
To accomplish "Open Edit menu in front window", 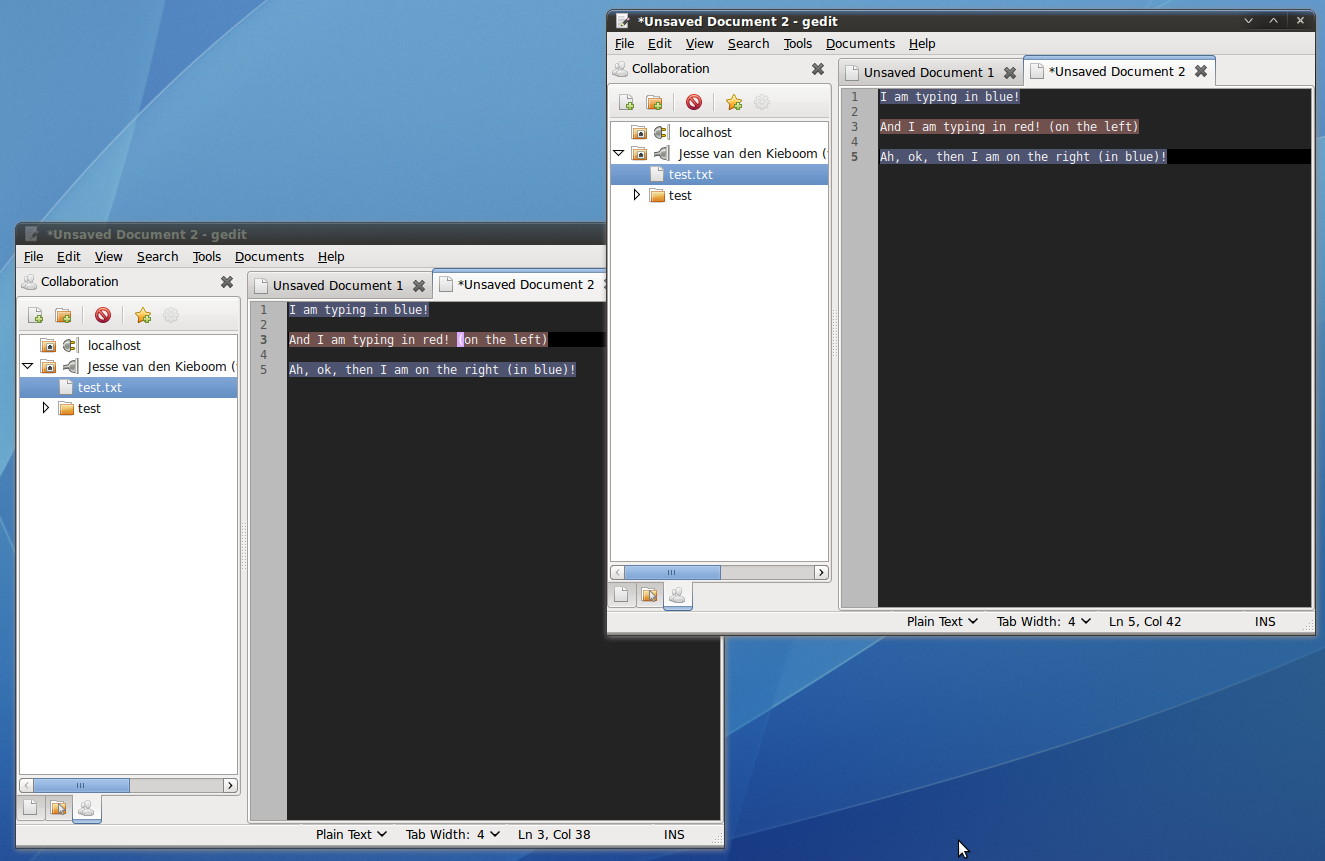I will tap(660, 44).
